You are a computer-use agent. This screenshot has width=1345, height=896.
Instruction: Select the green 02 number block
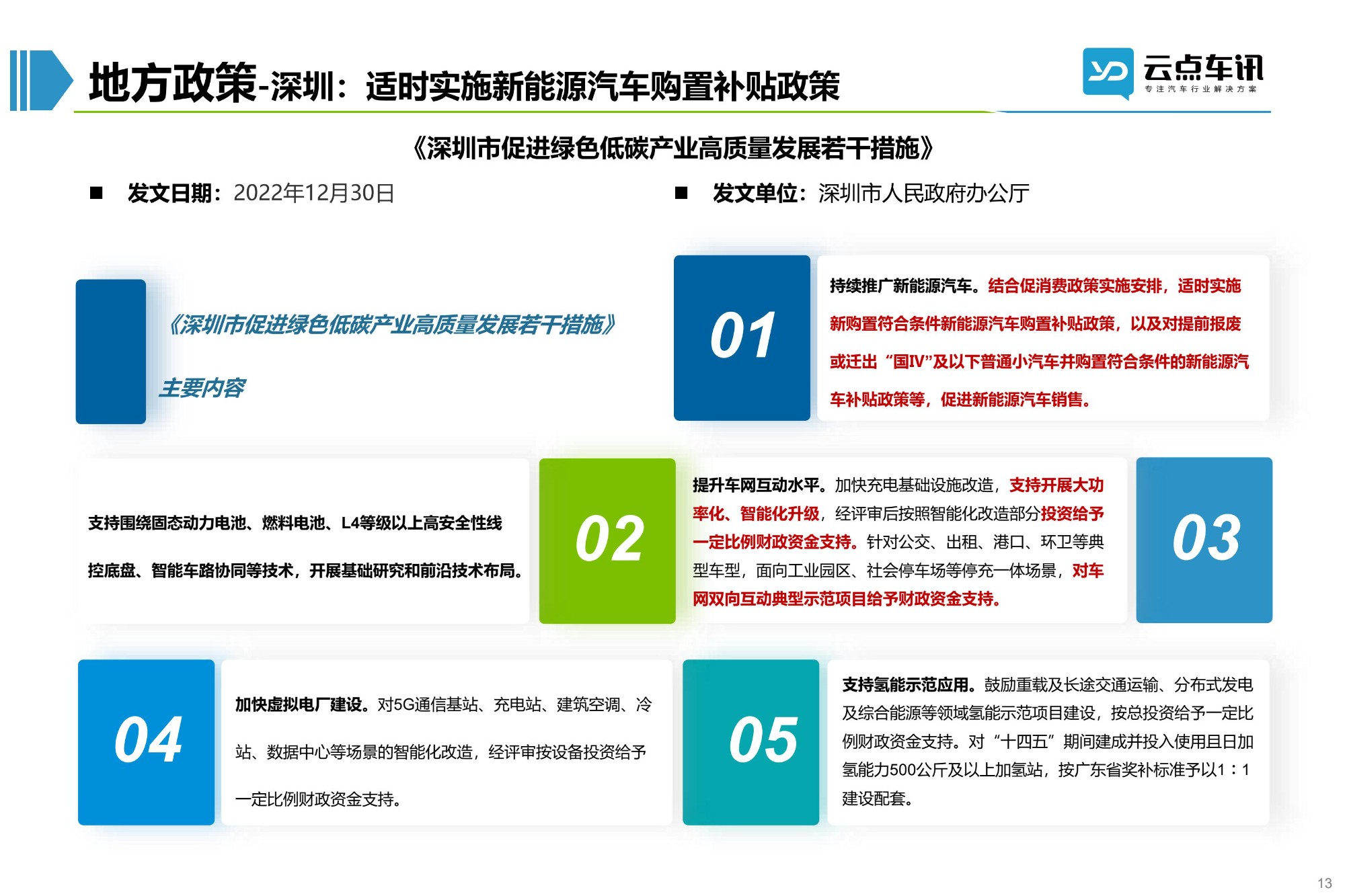[x=607, y=540]
